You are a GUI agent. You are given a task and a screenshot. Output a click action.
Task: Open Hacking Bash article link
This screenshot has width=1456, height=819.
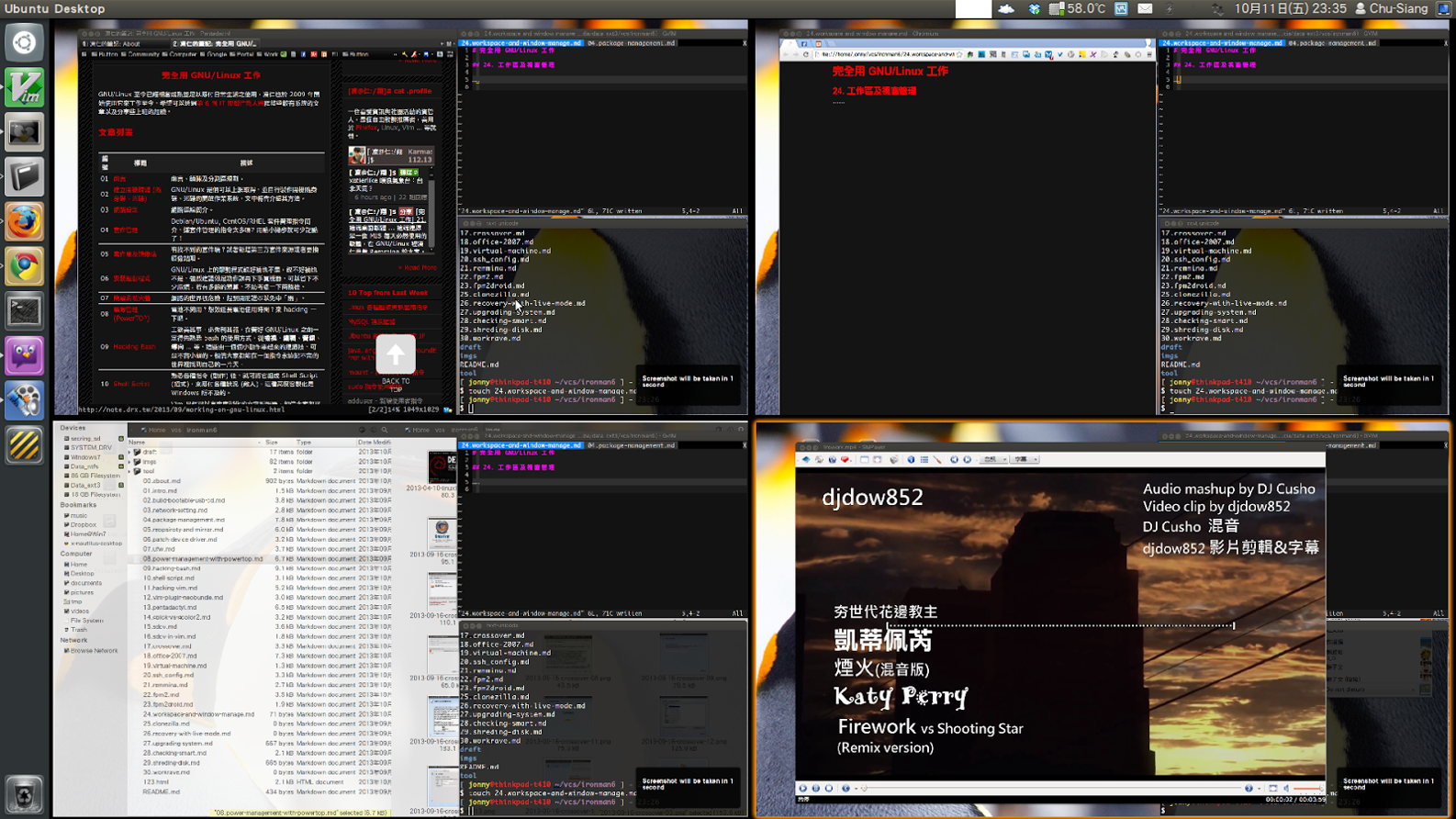(134, 347)
